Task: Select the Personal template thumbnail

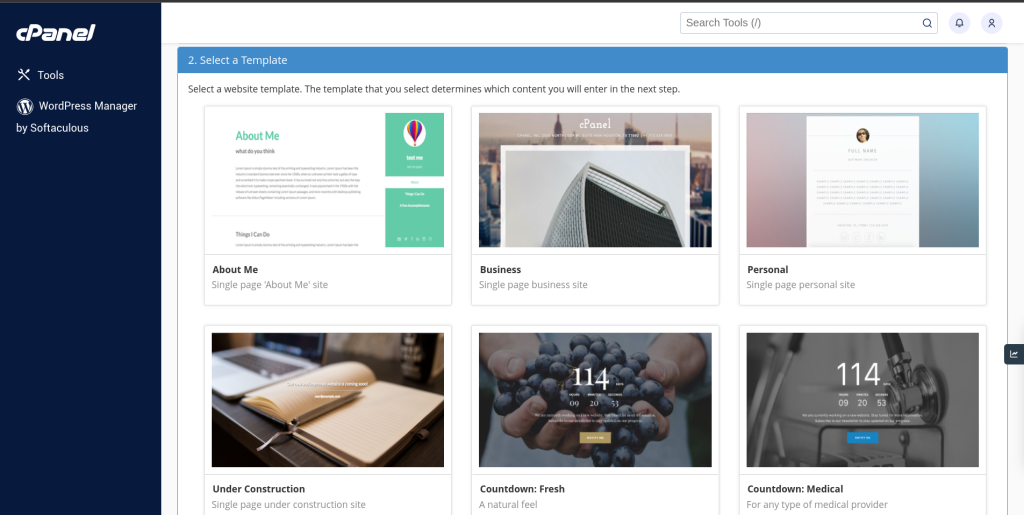Action: pos(862,180)
